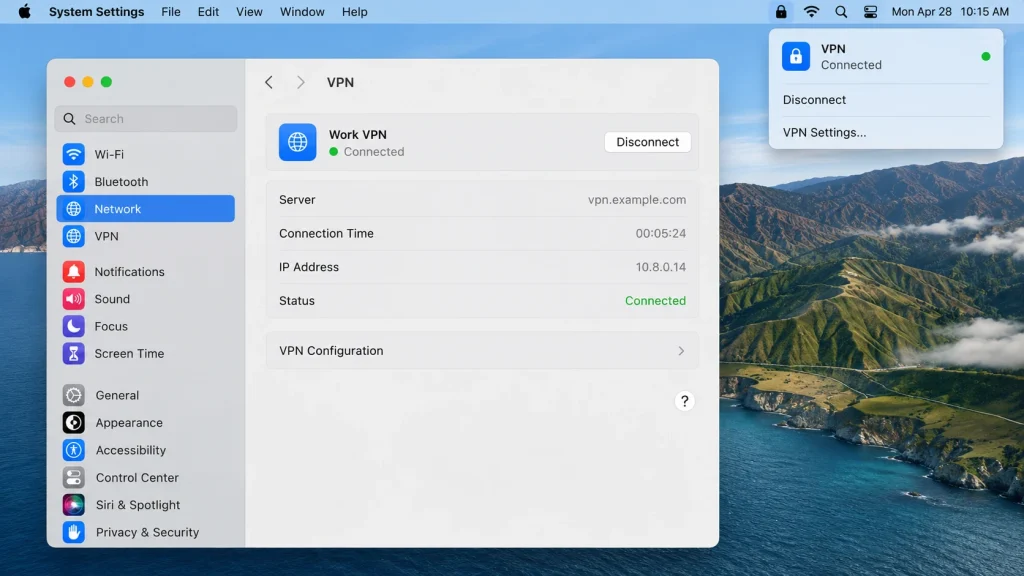Select the Control Center icon in sidebar

tap(74, 477)
